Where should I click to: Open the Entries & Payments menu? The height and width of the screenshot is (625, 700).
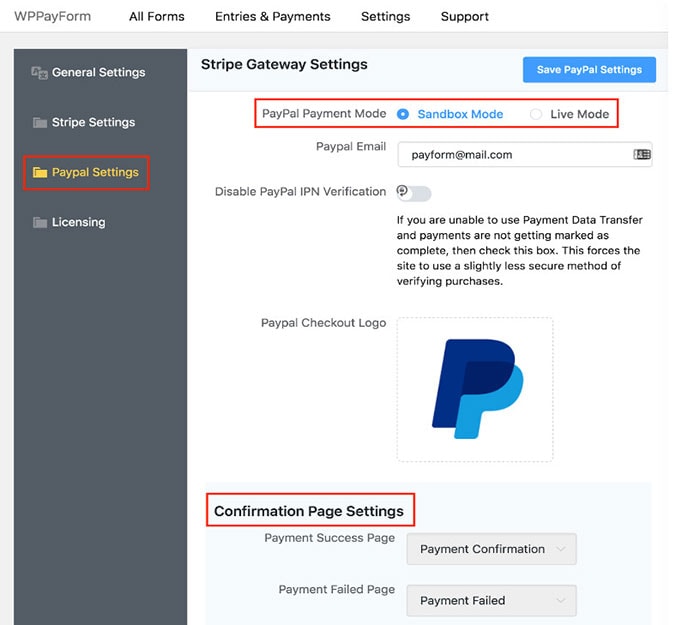coord(273,16)
